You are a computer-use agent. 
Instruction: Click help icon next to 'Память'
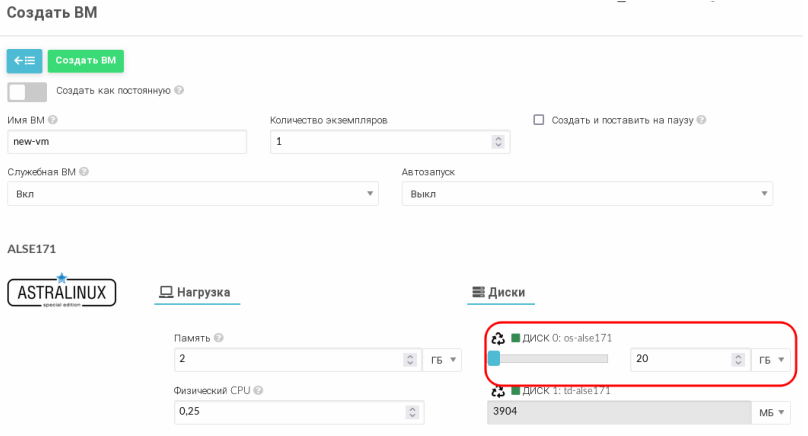pyautogui.click(x=218, y=338)
